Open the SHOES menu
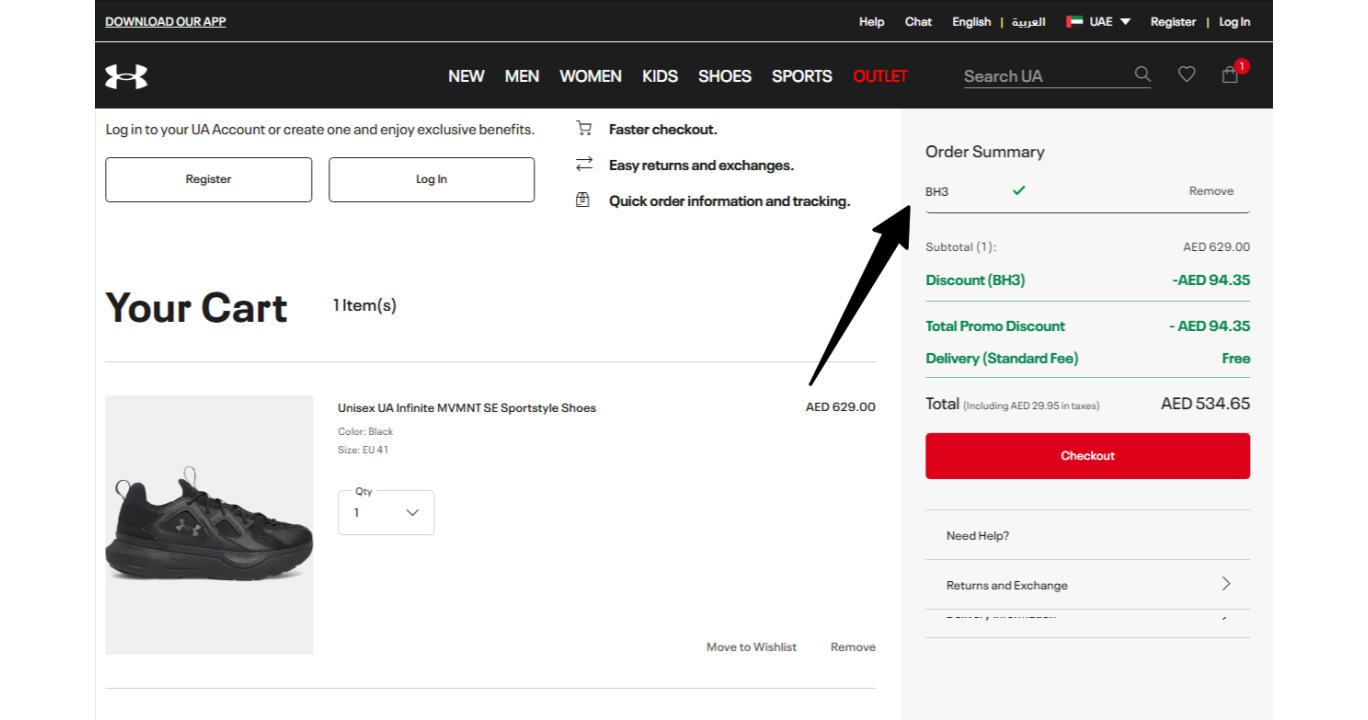This screenshot has height=720, width=1368. click(x=725, y=76)
